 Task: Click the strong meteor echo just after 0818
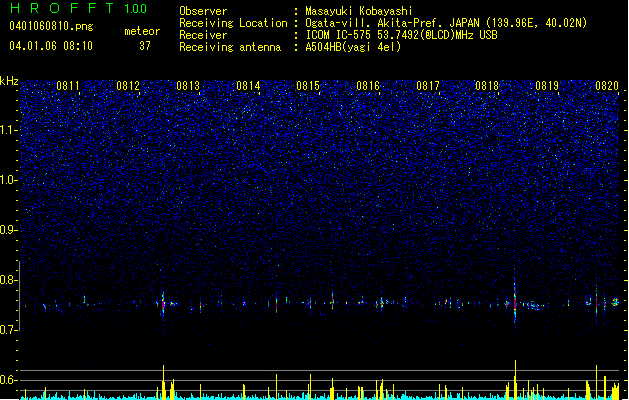pos(515,301)
